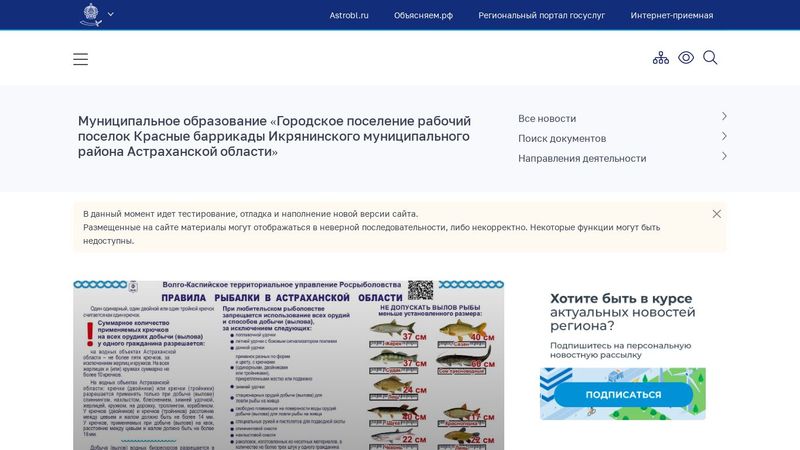Click the municipality title heading
Image resolution: width=800 pixels, height=450 pixels.
tap(274, 136)
